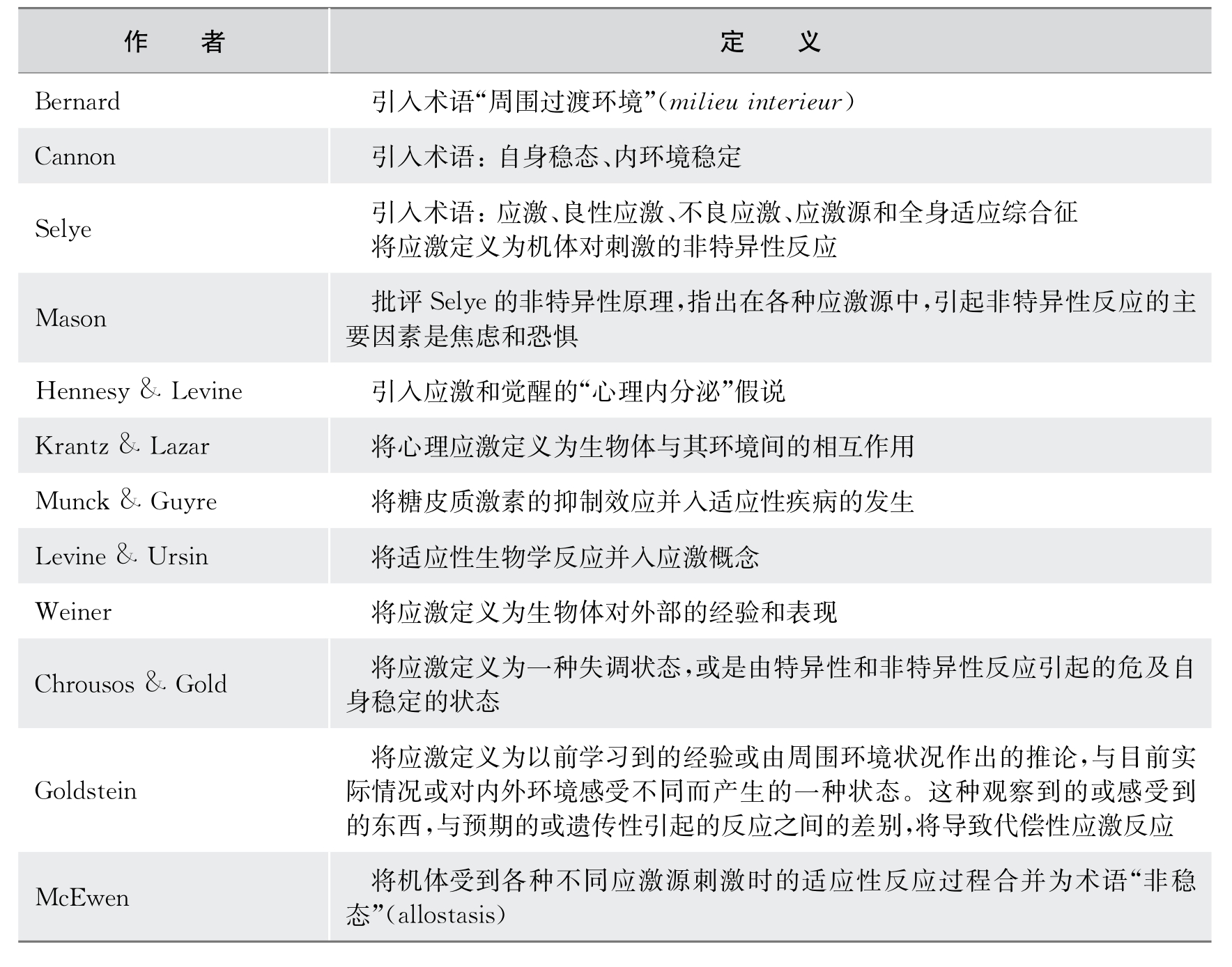The height and width of the screenshot is (967, 1232).
Task: Click the italic text milieu interieur
Action: tap(755, 102)
